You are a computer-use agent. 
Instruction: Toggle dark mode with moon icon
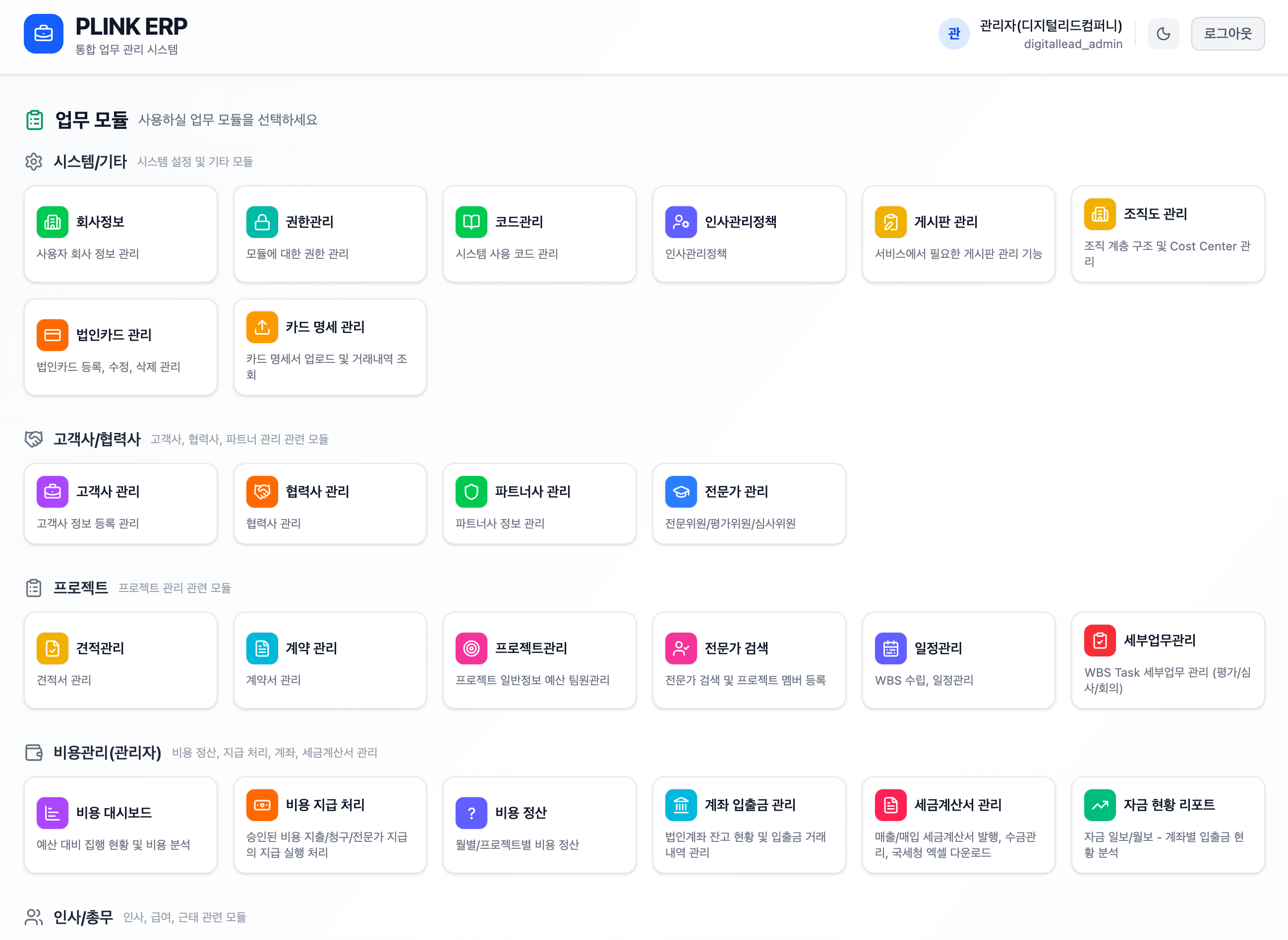pos(1163,34)
